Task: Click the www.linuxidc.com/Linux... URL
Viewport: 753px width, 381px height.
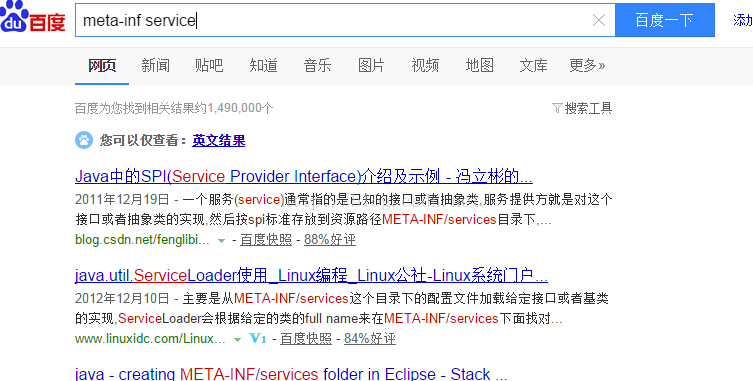Action: click(x=150, y=339)
